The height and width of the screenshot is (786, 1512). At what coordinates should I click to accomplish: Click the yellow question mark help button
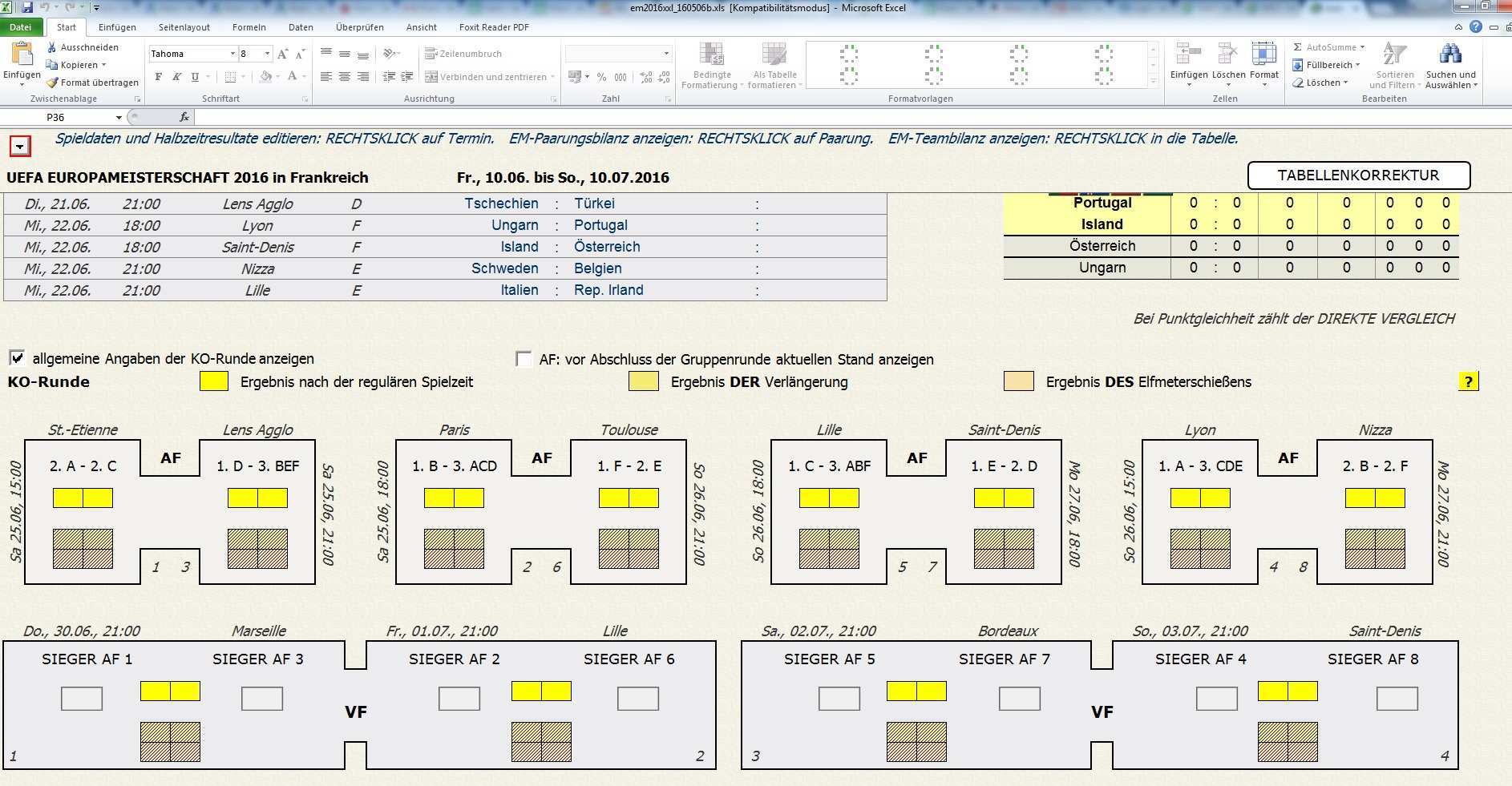[1468, 381]
